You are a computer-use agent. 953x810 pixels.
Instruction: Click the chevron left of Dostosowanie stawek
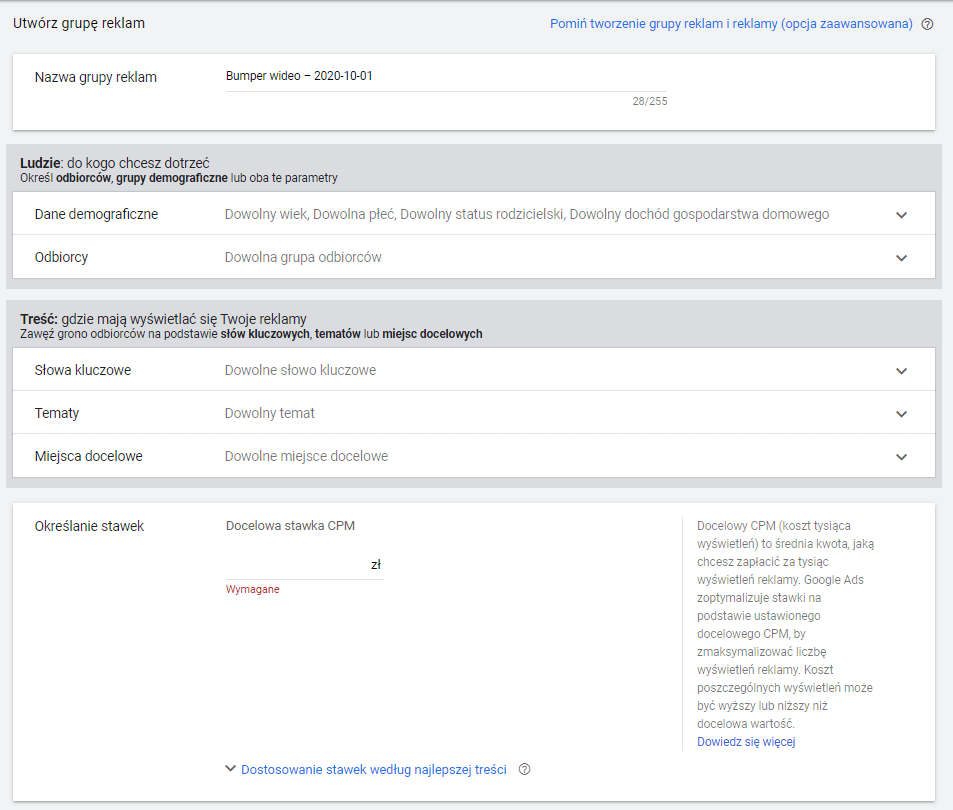click(231, 769)
